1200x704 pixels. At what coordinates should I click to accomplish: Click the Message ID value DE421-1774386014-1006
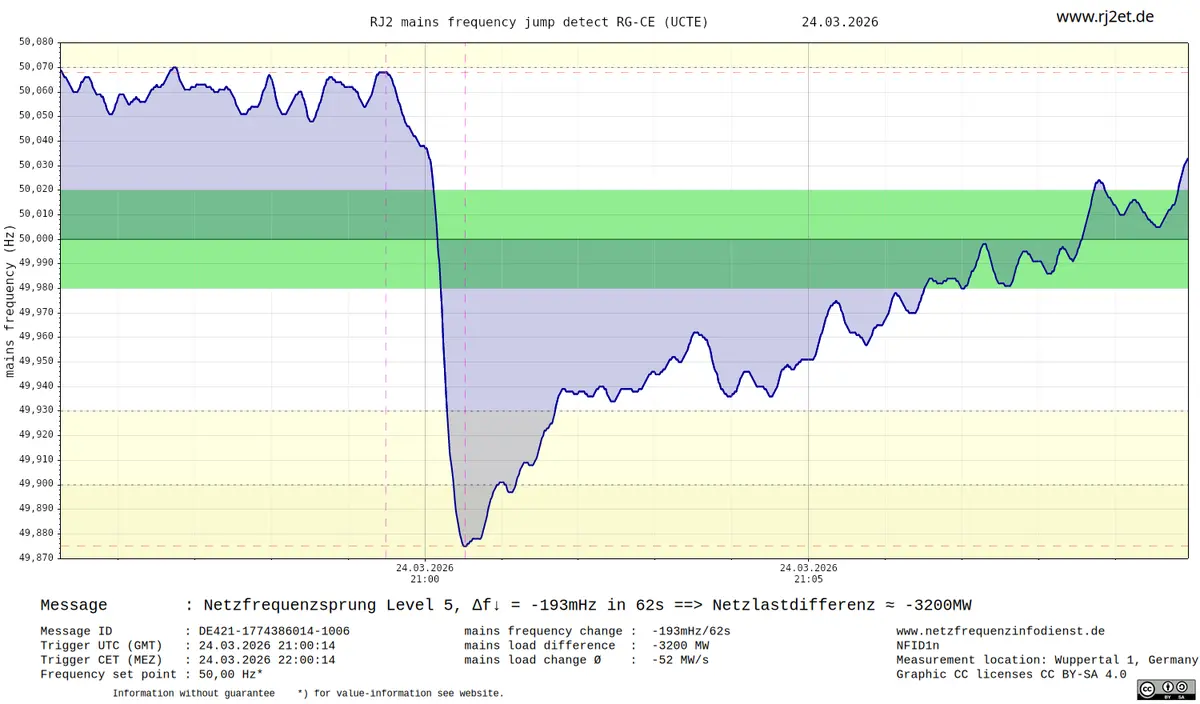274,631
